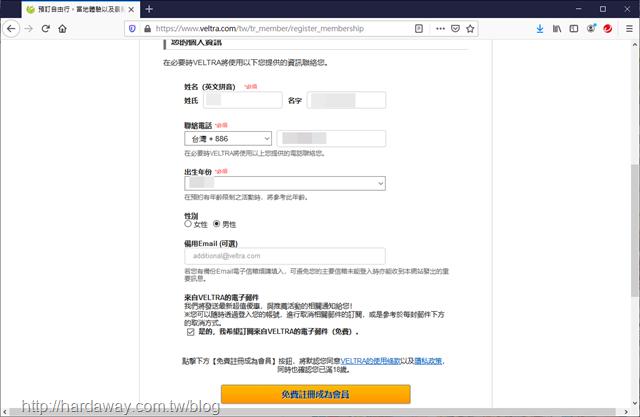Click the horizontal scroll right arrow
The width and height of the screenshot is (640, 417).
tap(626, 412)
